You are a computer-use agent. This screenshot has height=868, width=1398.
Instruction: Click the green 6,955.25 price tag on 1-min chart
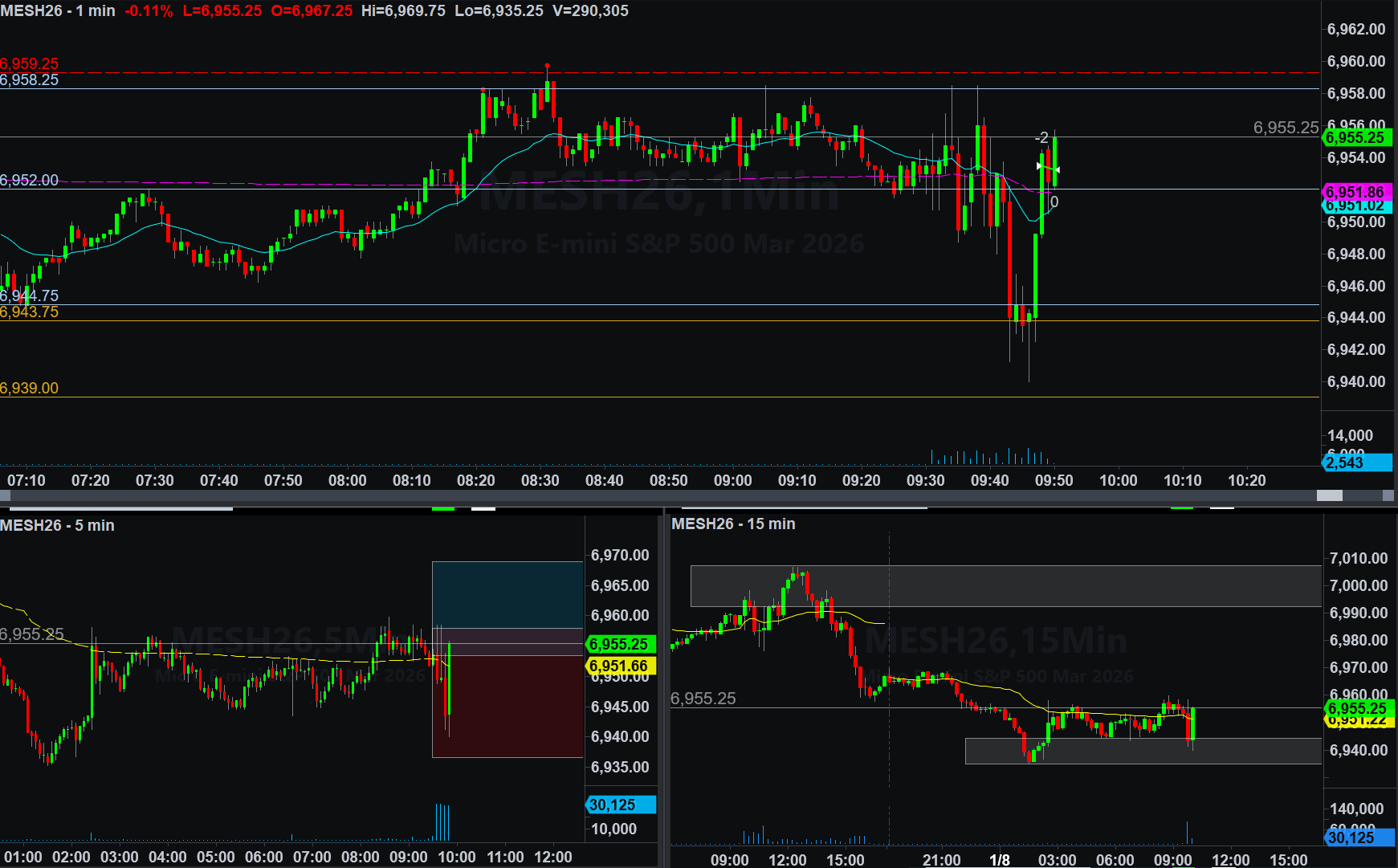pos(1355,137)
